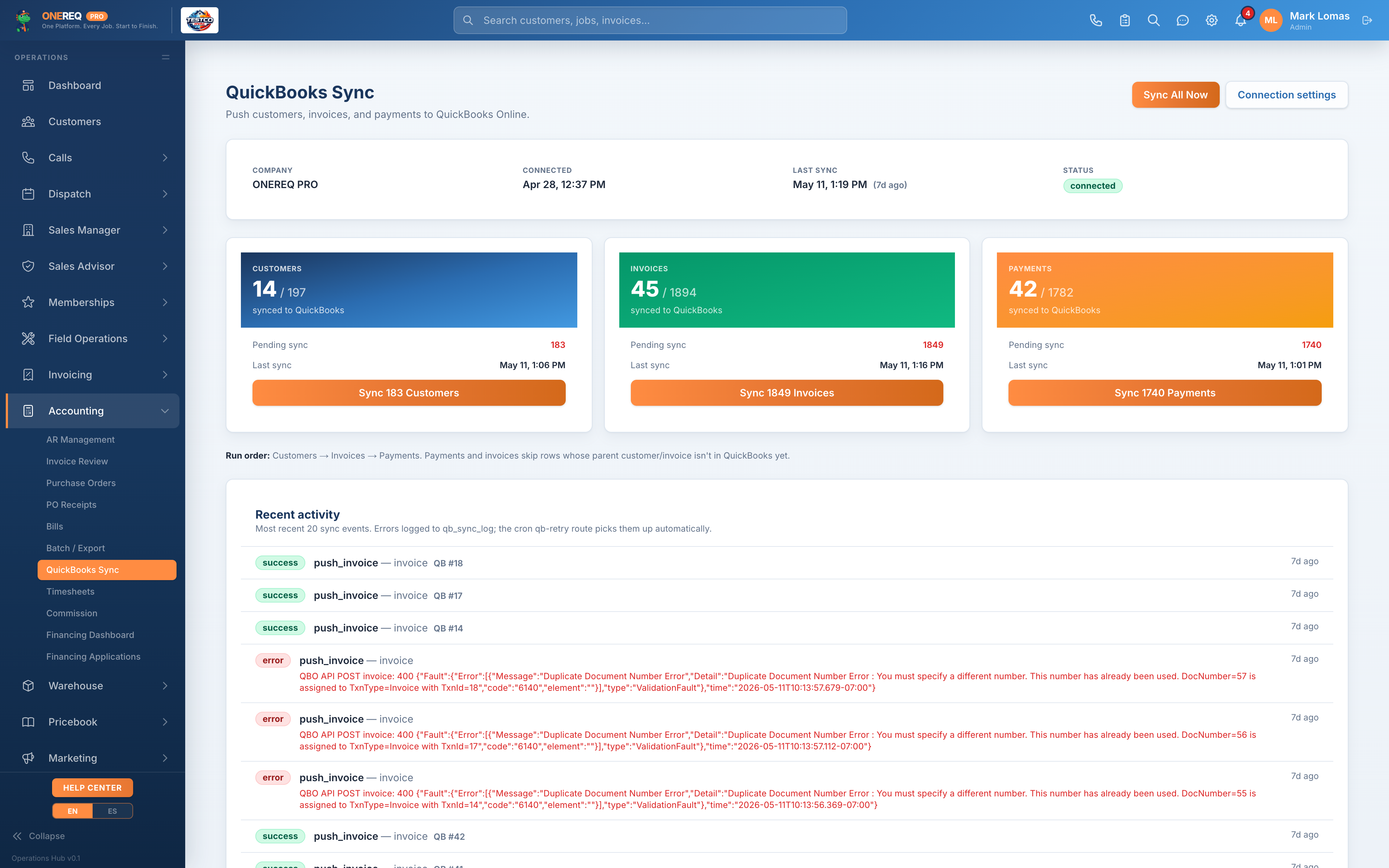The image size is (1389, 868).
Task: Click the Operations section collapse lines icon
Action: [165, 58]
